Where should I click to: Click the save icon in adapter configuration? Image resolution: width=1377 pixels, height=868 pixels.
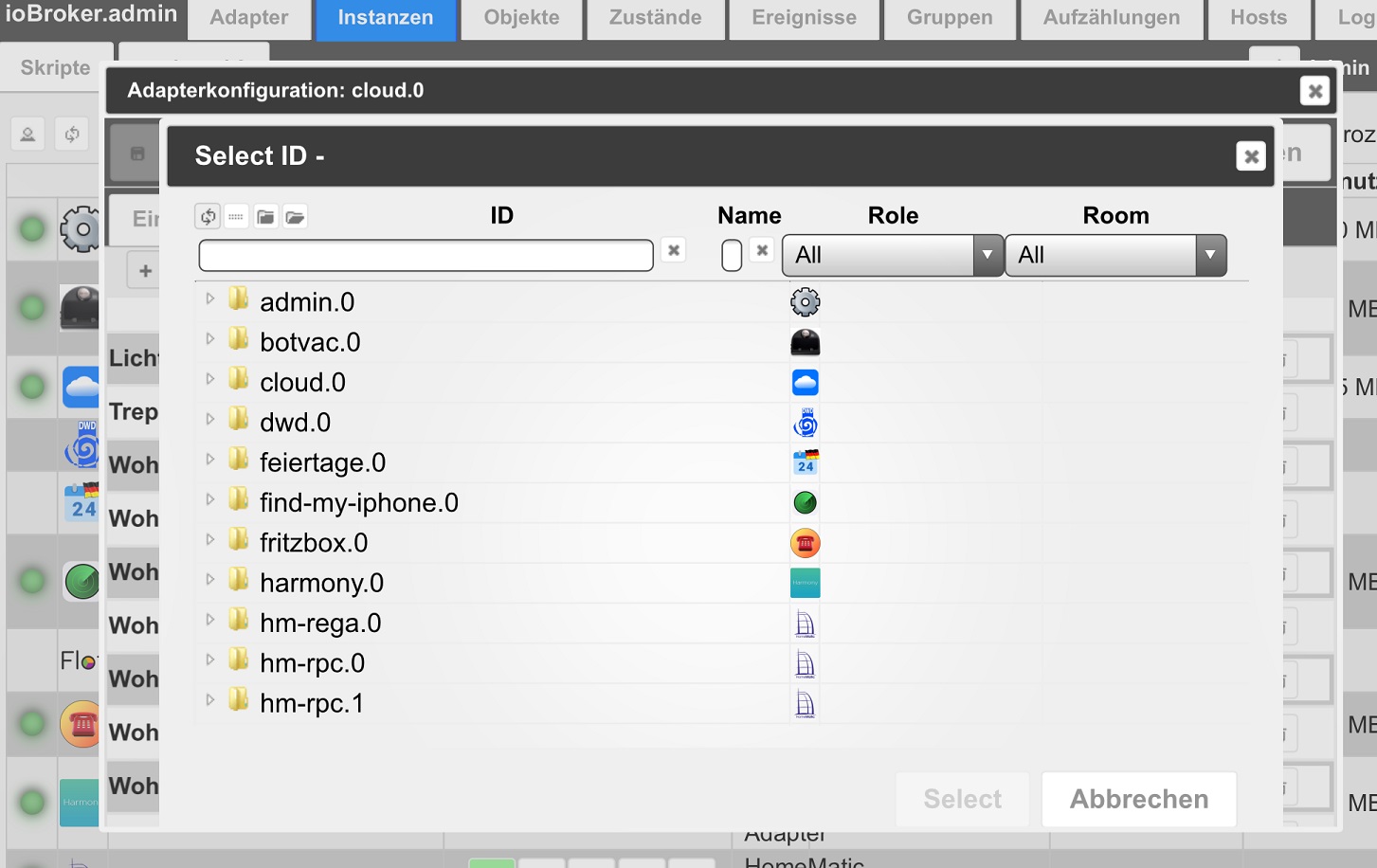click(137, 154)
